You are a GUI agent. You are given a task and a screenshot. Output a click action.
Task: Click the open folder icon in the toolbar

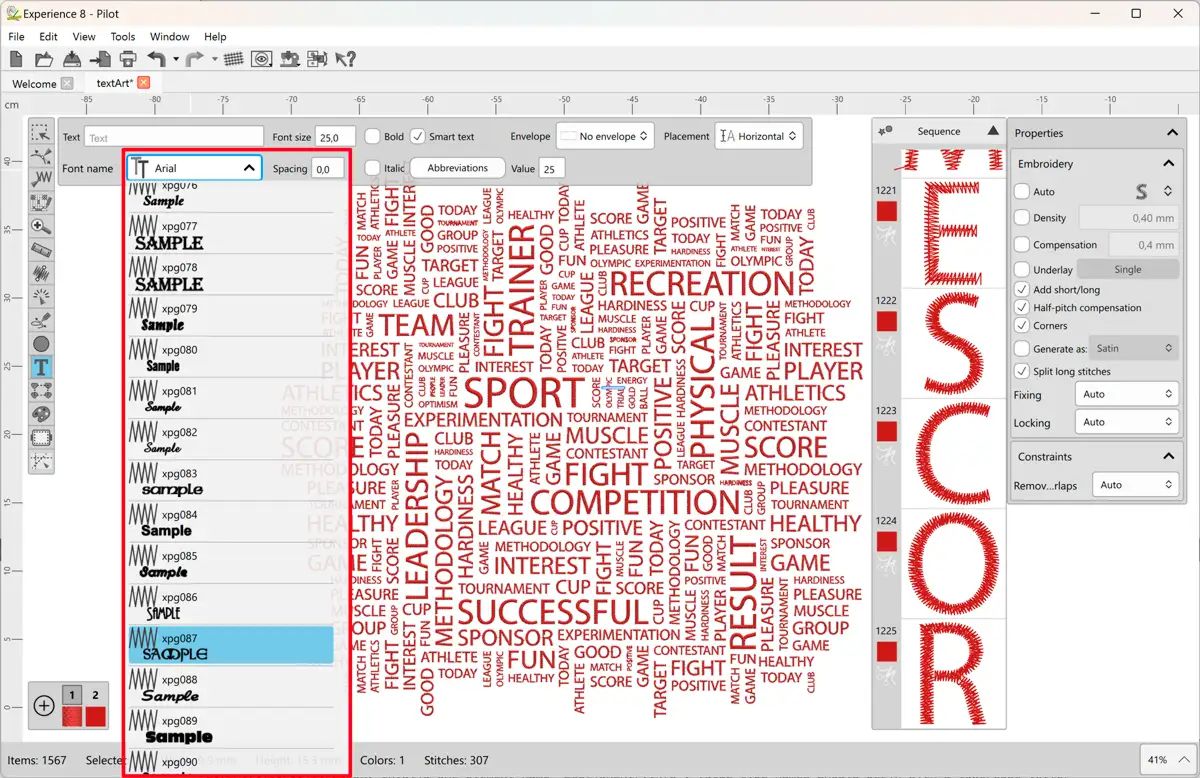43,59
